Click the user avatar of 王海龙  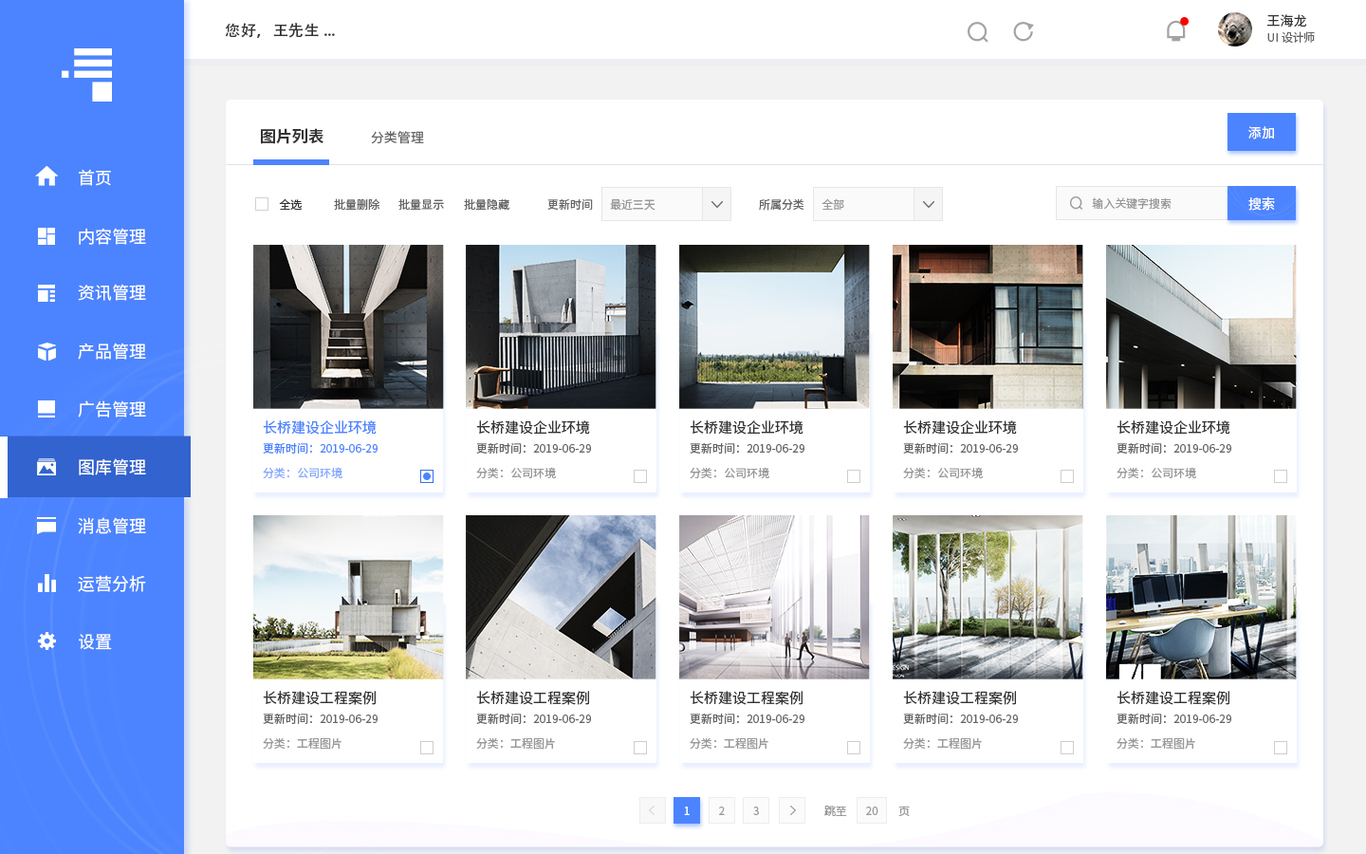point(1235,29)
